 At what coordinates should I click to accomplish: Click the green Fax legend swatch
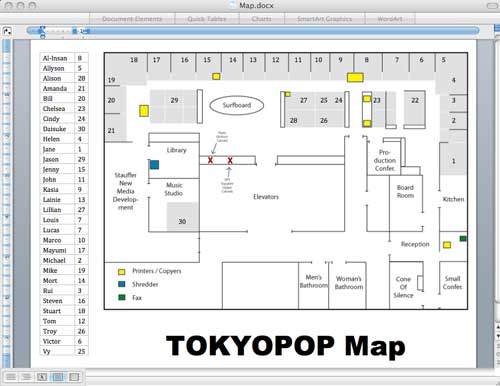point(122,297)
